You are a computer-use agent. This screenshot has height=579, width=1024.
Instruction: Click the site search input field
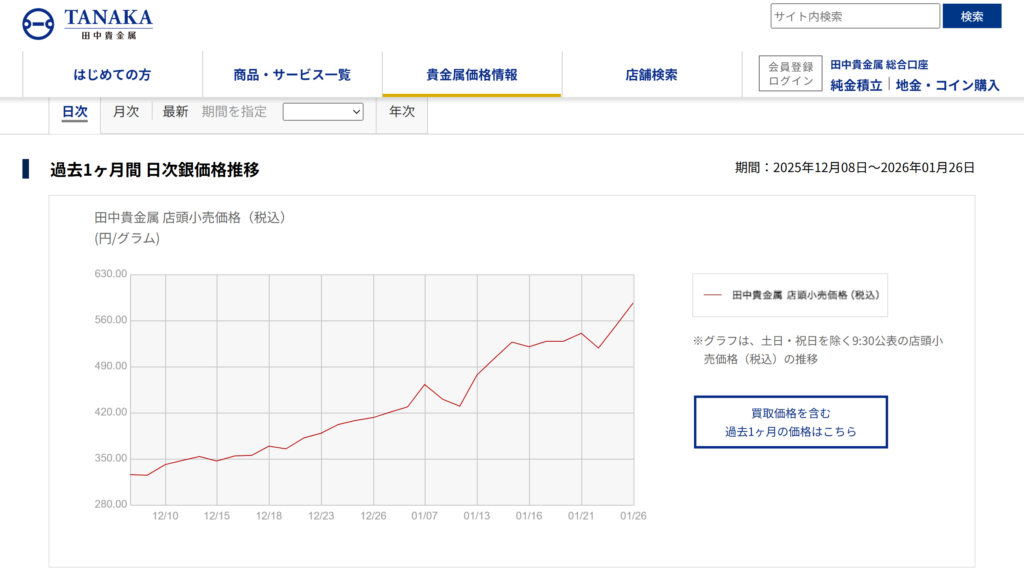tap(854, 16)
